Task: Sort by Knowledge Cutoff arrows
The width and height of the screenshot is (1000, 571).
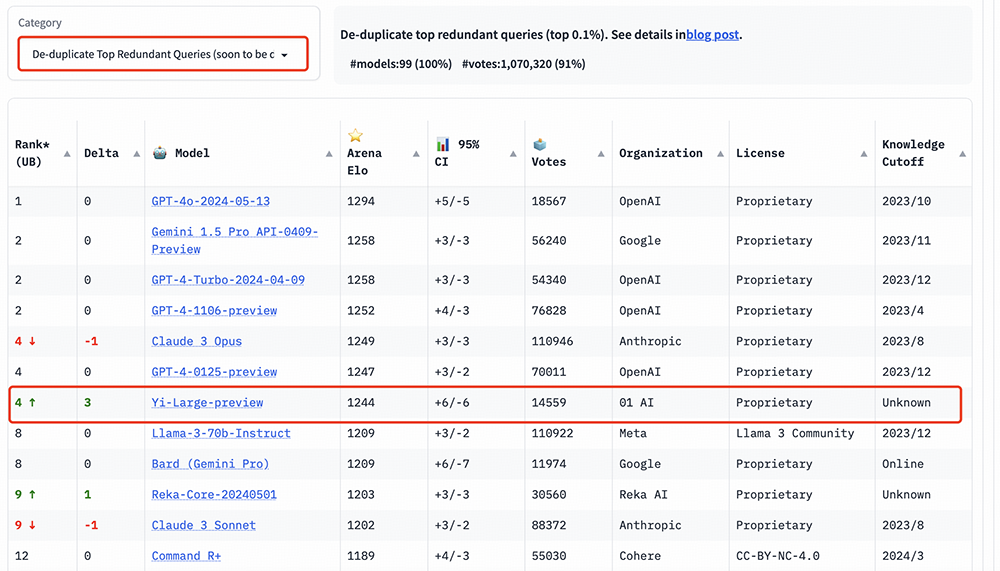Action: [x=962, y=154]
